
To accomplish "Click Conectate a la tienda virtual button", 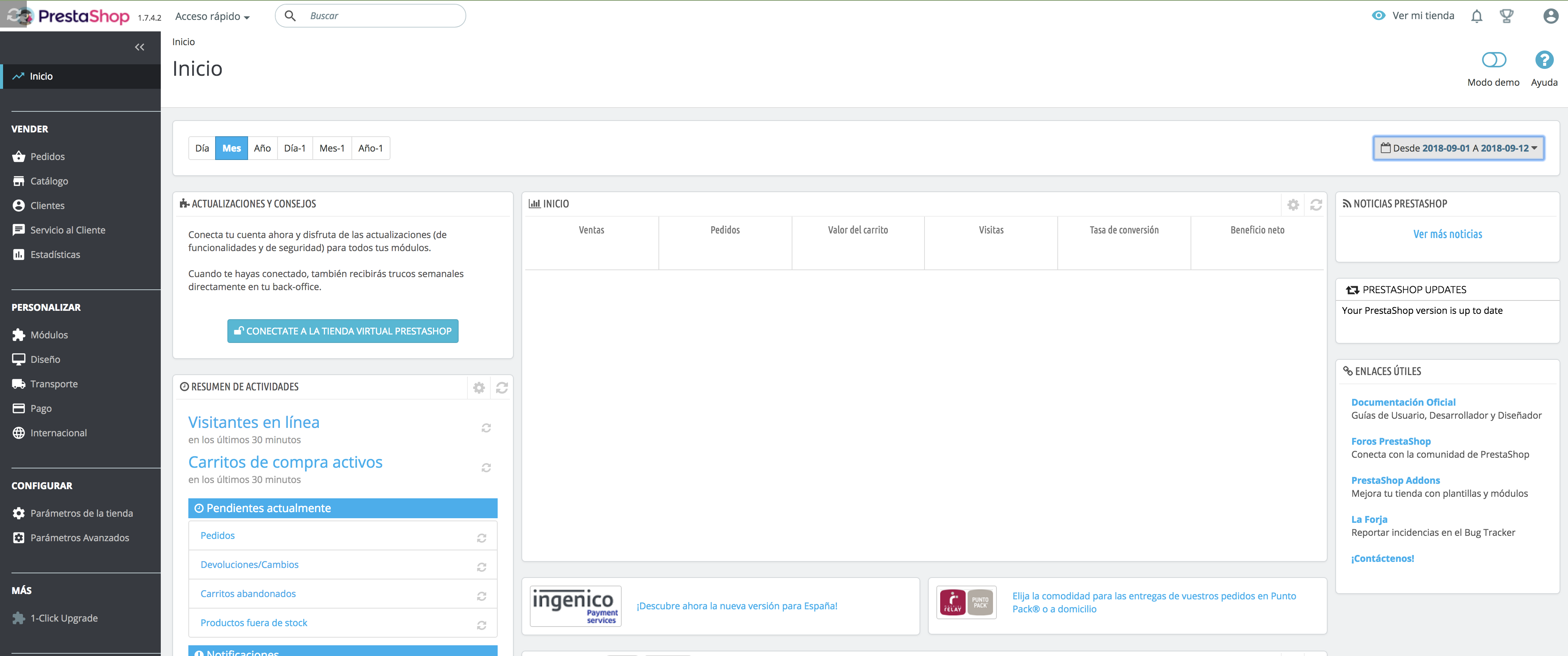I will pyautogui.click(x=343, y=331).
